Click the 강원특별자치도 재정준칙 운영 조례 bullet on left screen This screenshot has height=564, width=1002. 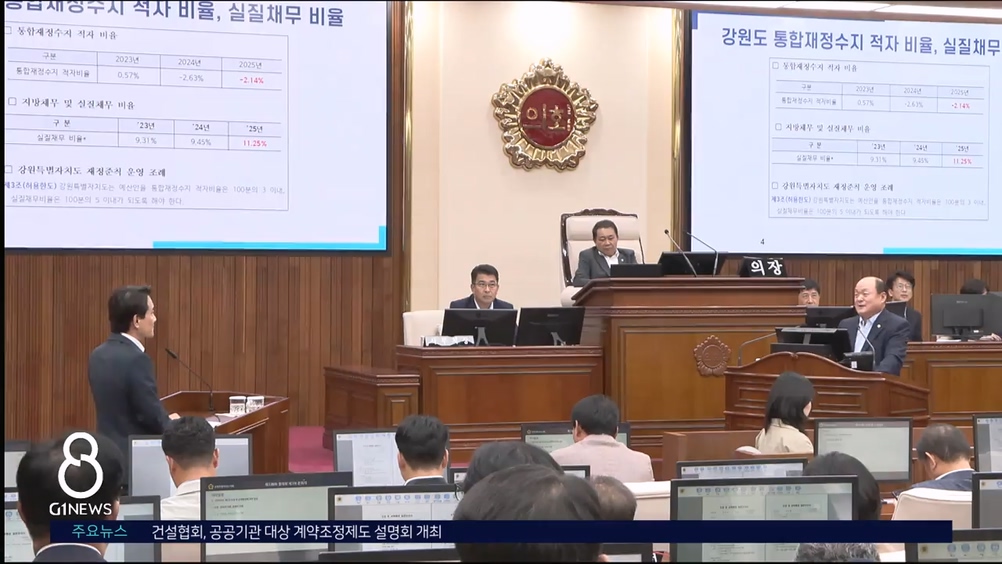coord(9,171)
